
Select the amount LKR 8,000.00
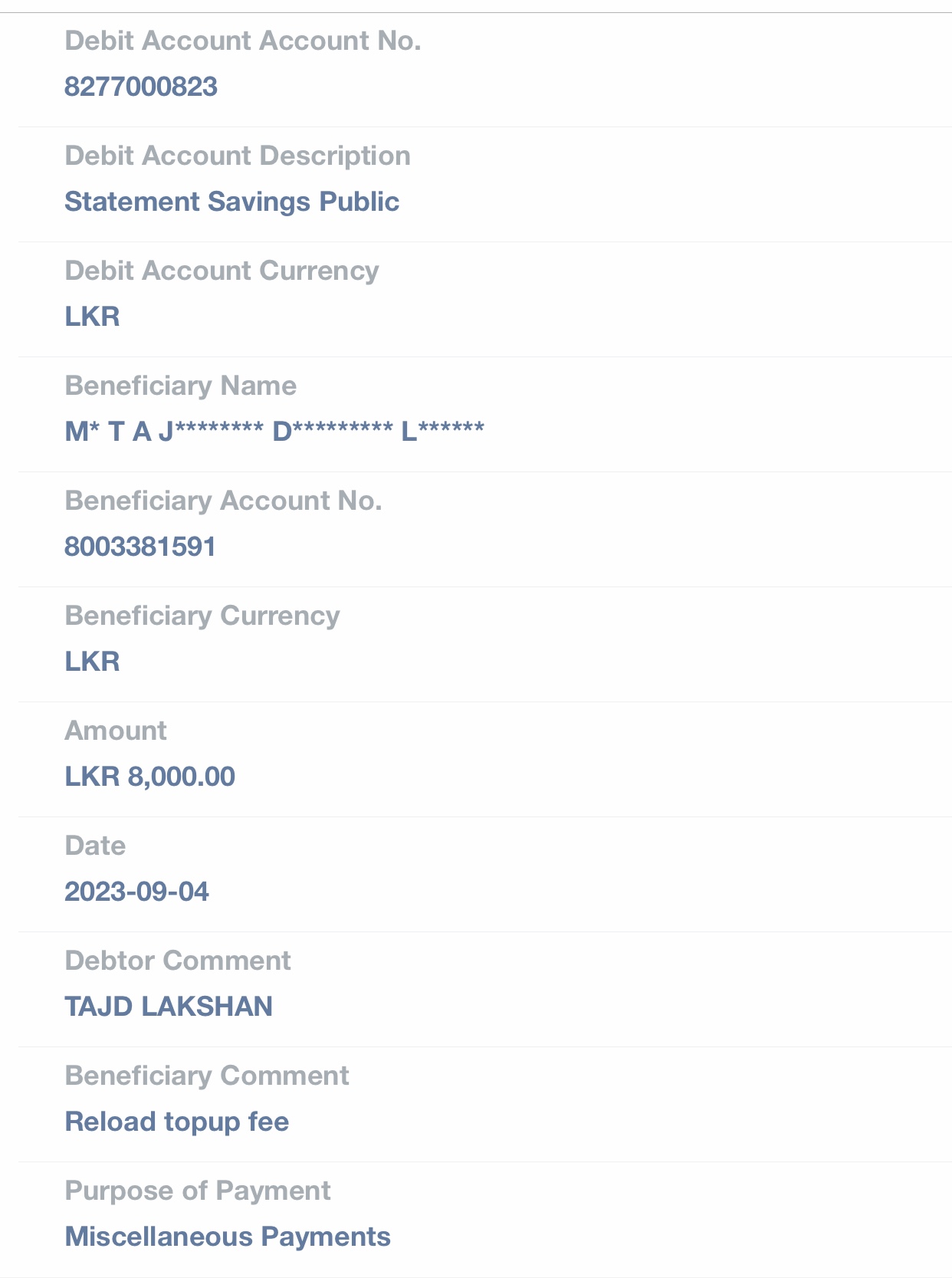[x=149, y=777]
